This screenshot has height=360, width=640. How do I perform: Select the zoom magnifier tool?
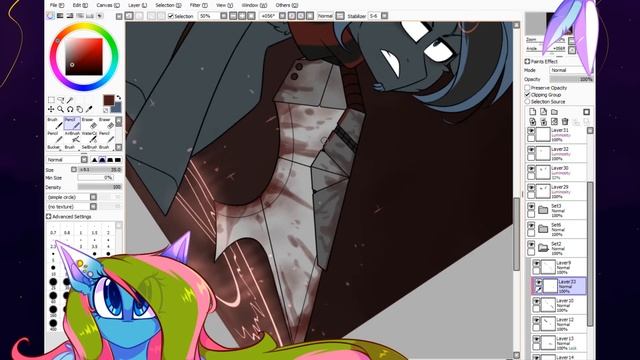point(61,109)
